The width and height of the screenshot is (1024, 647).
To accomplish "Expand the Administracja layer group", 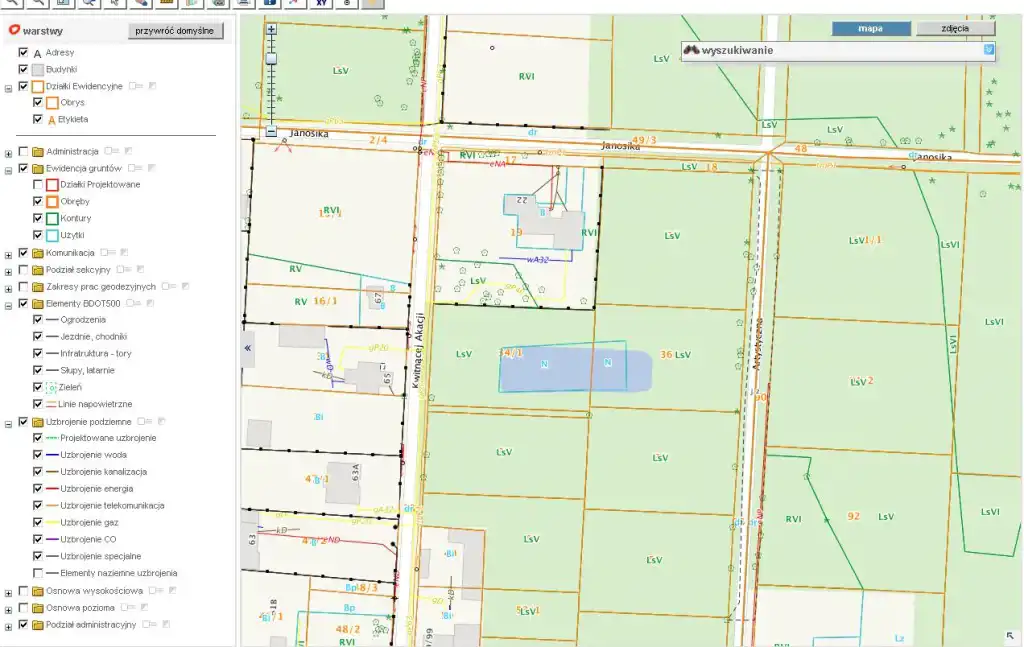I will [9, 152].
